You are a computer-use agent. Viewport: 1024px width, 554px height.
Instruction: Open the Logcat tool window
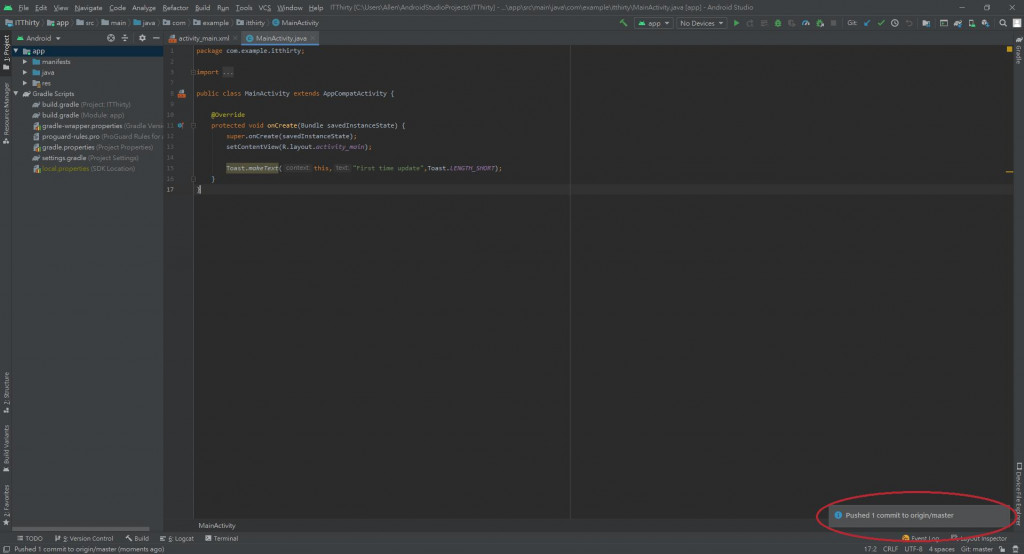point(176,538)
